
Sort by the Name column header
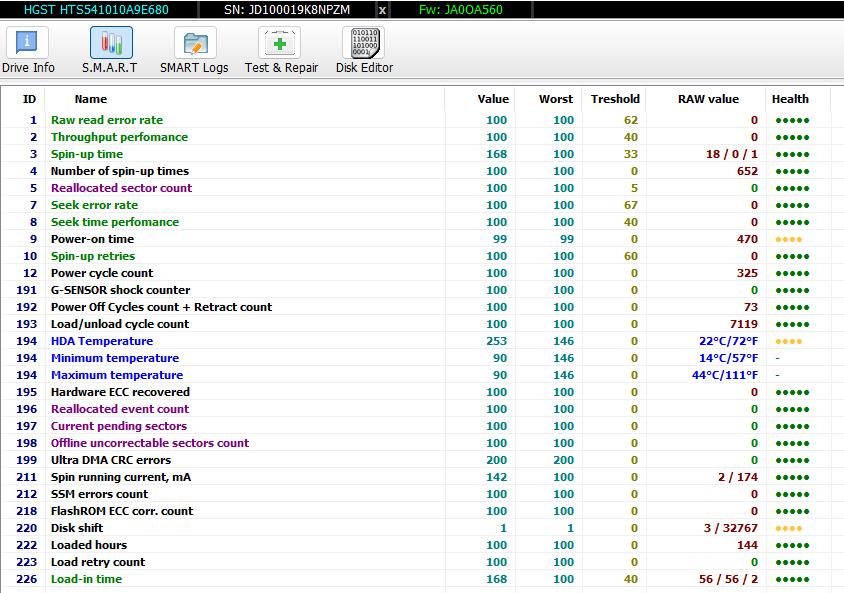pyautogui.click(x=90, y=99)
